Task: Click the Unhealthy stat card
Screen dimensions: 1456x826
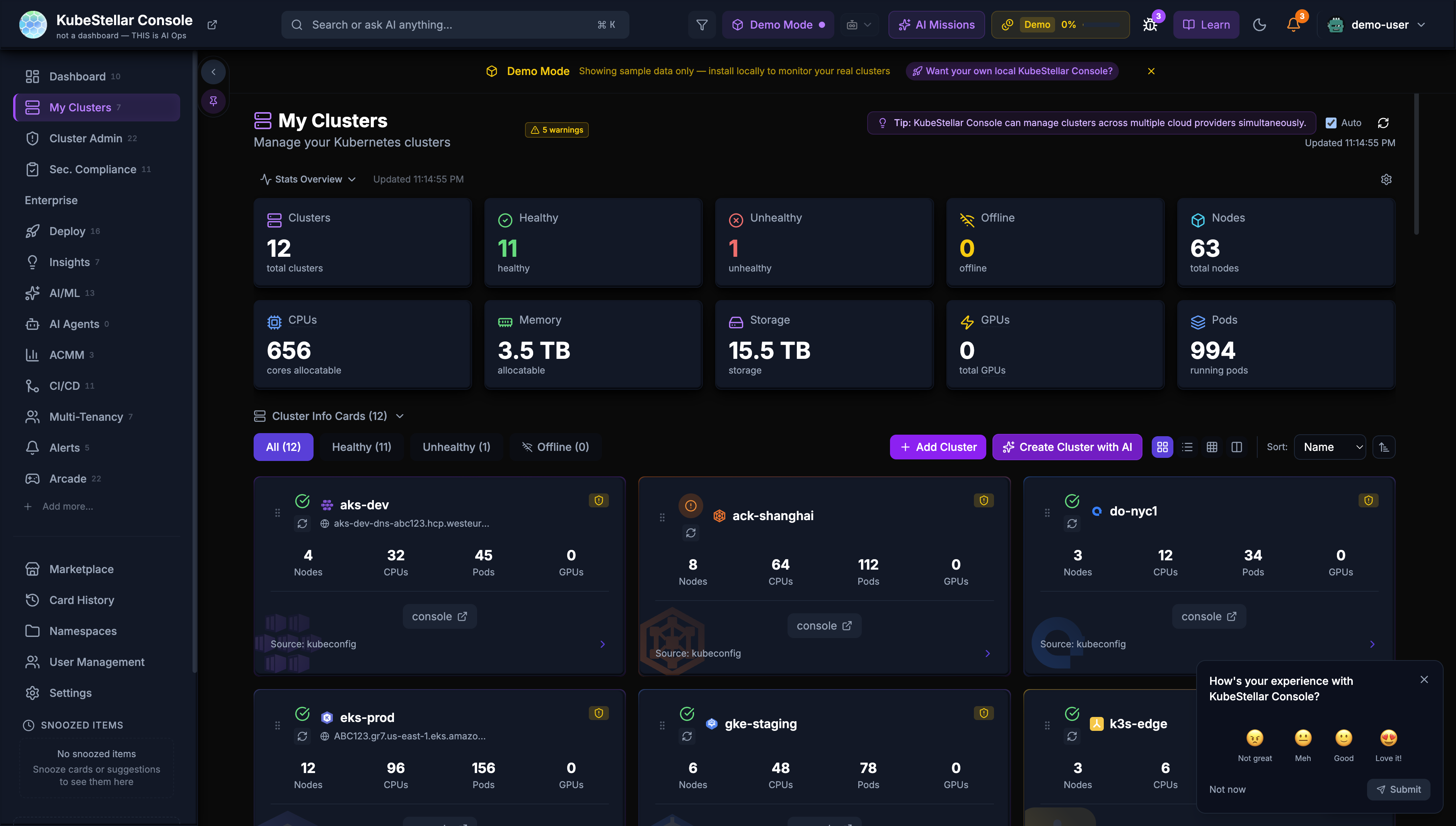Action: pos(823,242)
